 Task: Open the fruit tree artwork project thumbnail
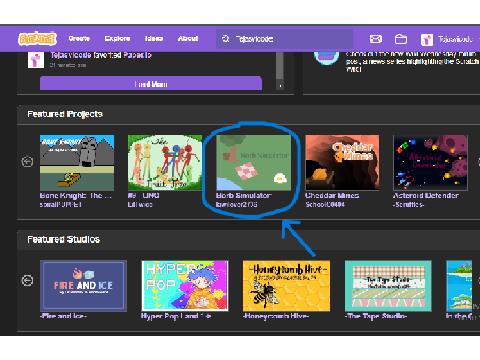pyautogui.click(x=165, y=163)
